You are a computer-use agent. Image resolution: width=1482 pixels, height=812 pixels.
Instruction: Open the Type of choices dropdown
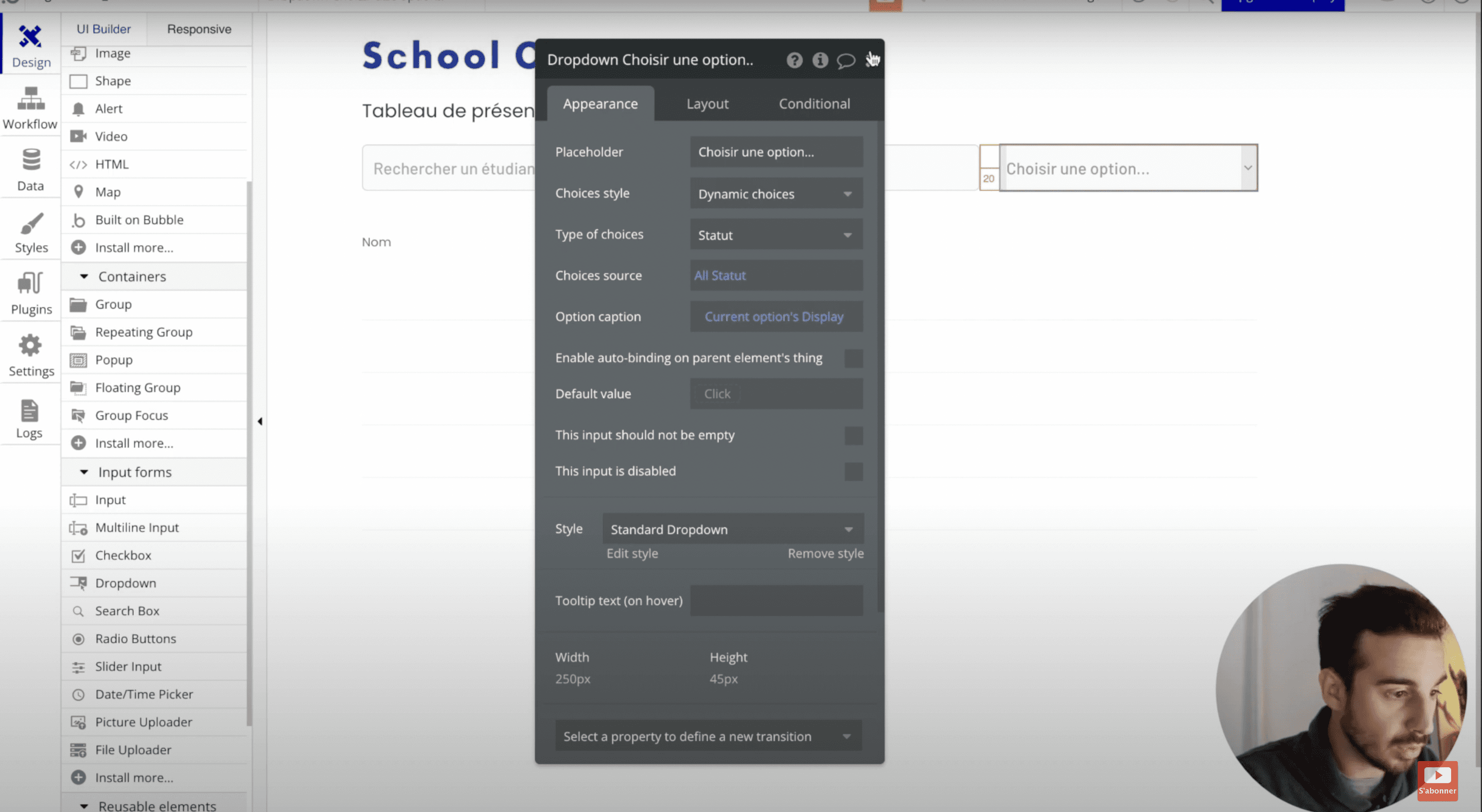(x=775, y=235)
